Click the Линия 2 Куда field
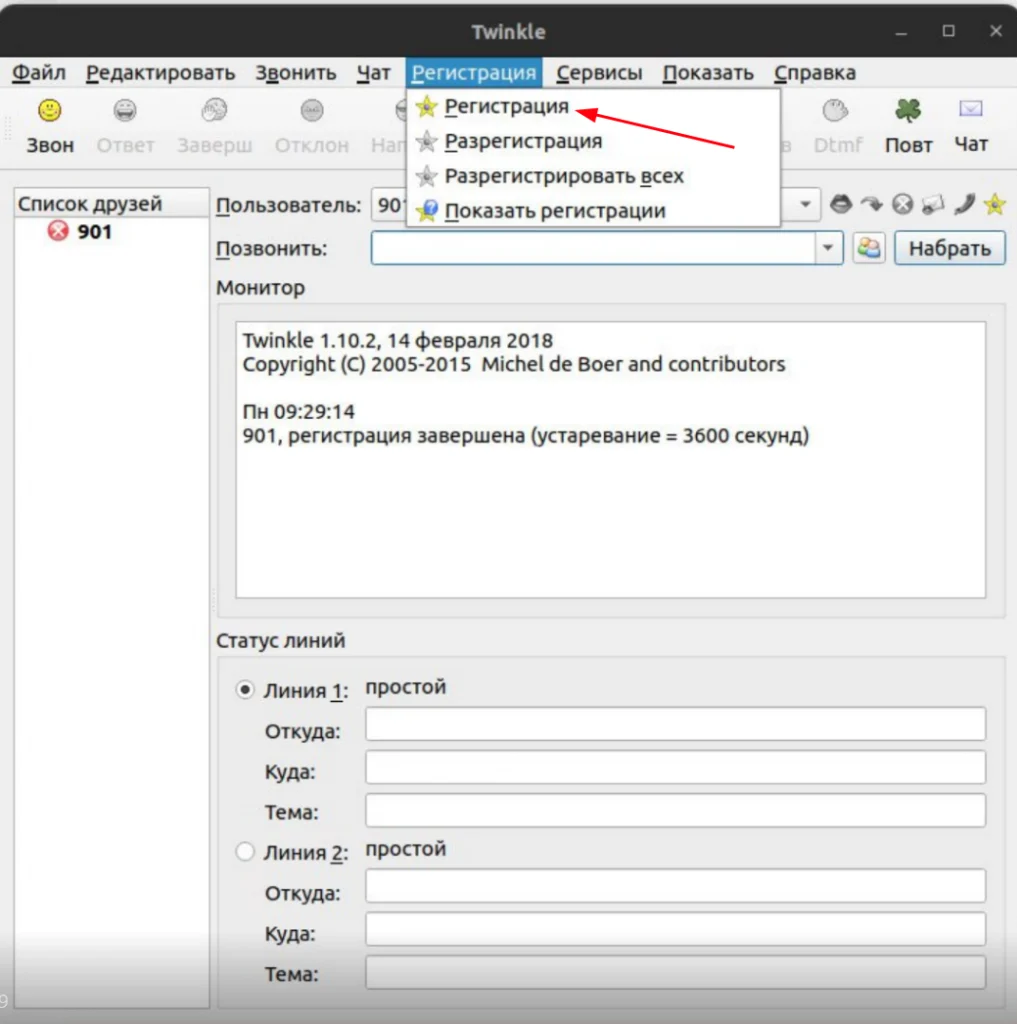This screenshot has width=1017, height=1024. (675, 929)
